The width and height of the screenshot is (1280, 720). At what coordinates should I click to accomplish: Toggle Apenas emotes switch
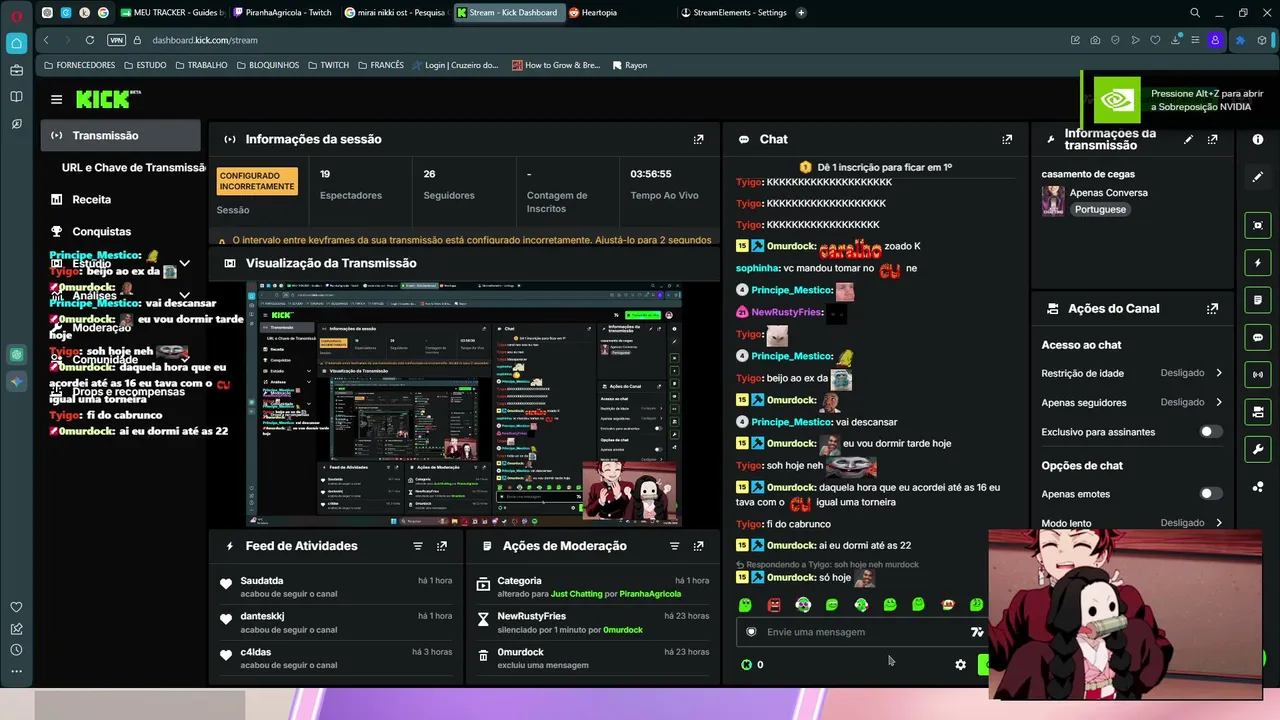click(x=1210, y=494)
